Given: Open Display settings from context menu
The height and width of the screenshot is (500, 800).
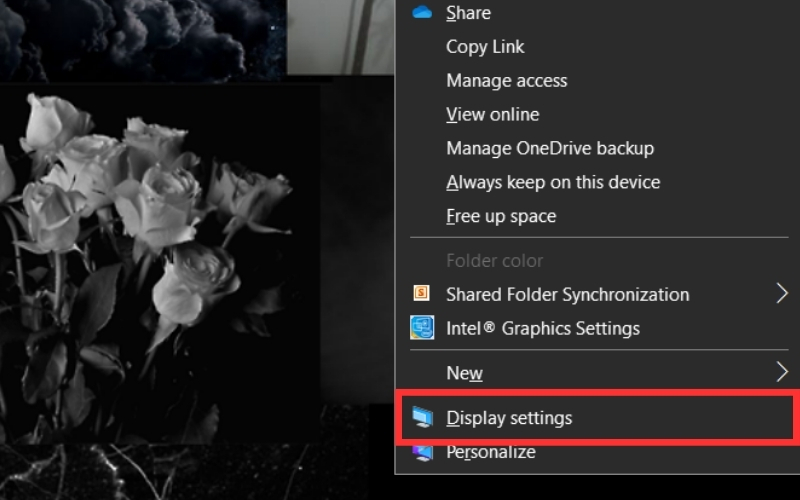Looking at the screenshot, I should click(509, 418).
